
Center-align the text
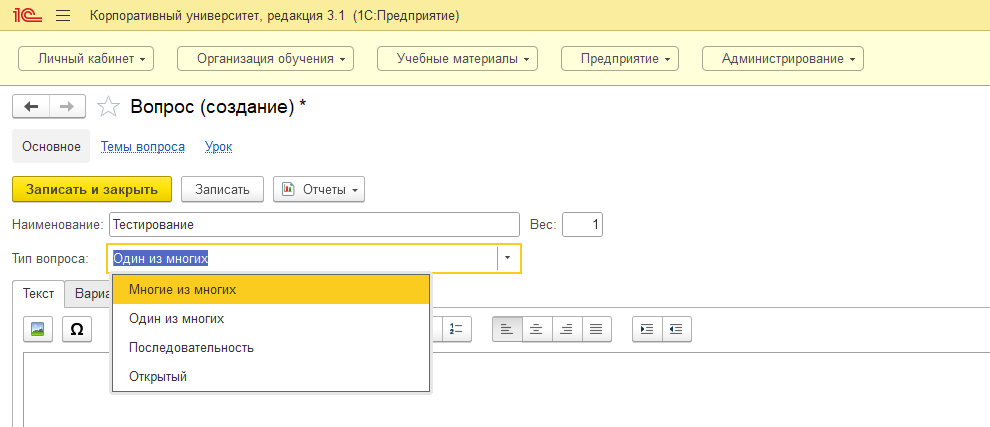tap(537, 329)
